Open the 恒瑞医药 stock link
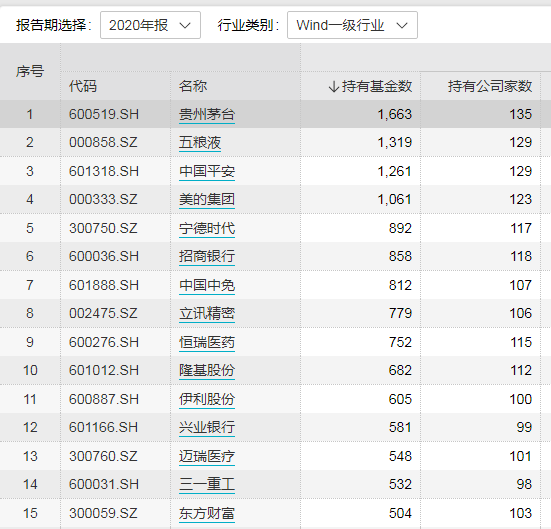This screenshot has height=529, width=551. coord(207,342)
